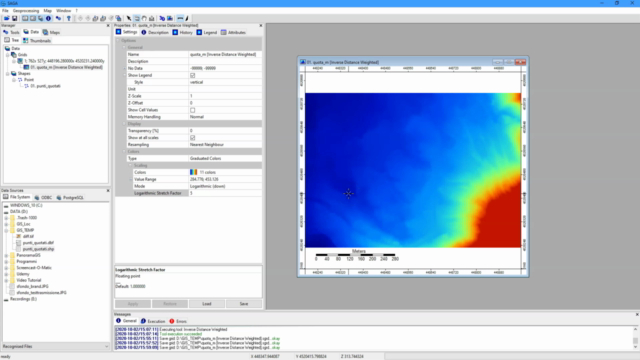Expand the Video Tutorial folder
The width and height of the screenshot is (640, 360).
click(x=6, y=280)
